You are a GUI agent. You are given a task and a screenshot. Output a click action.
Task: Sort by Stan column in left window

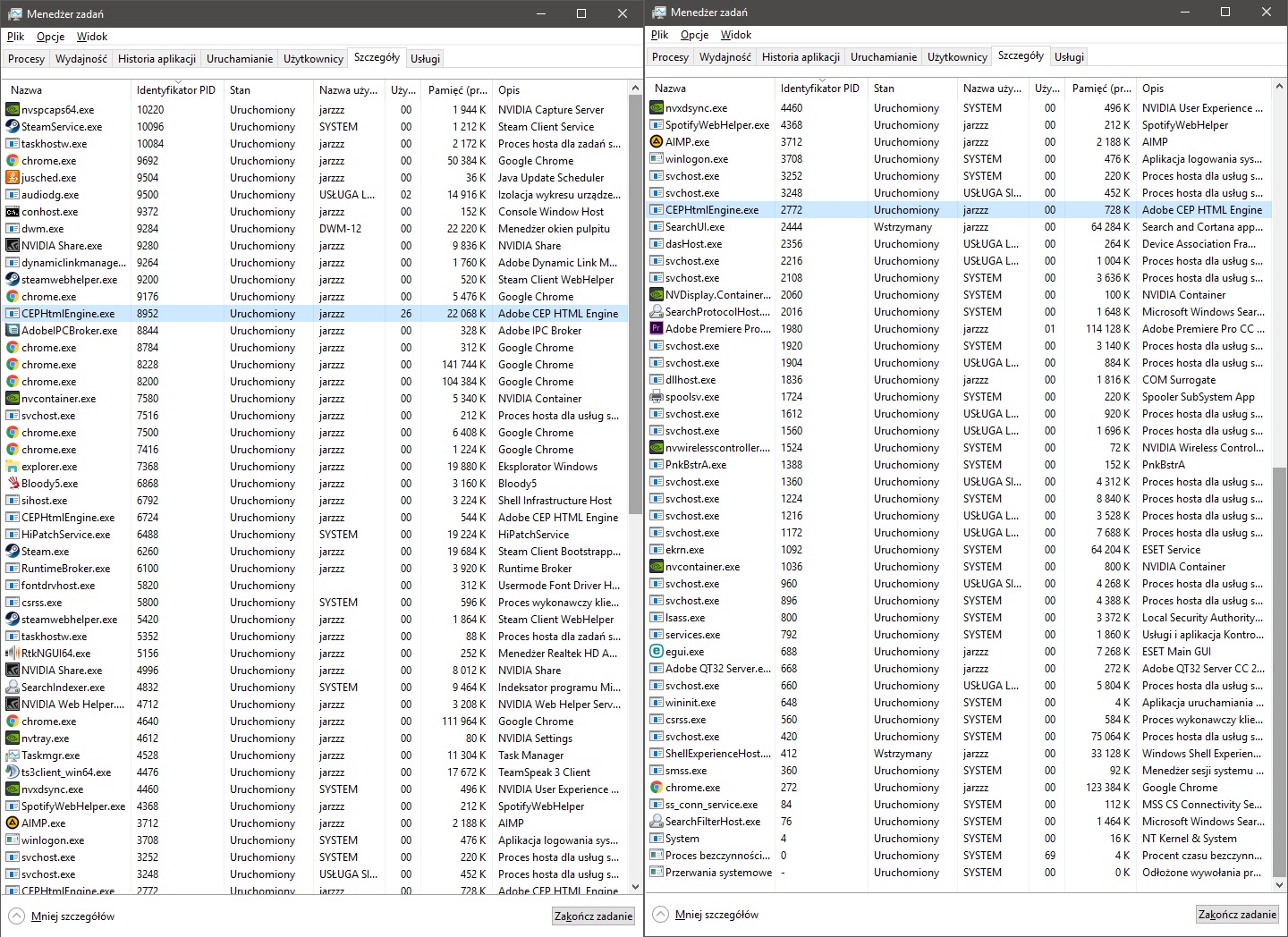pyautogui.click(x=268, y=90)
